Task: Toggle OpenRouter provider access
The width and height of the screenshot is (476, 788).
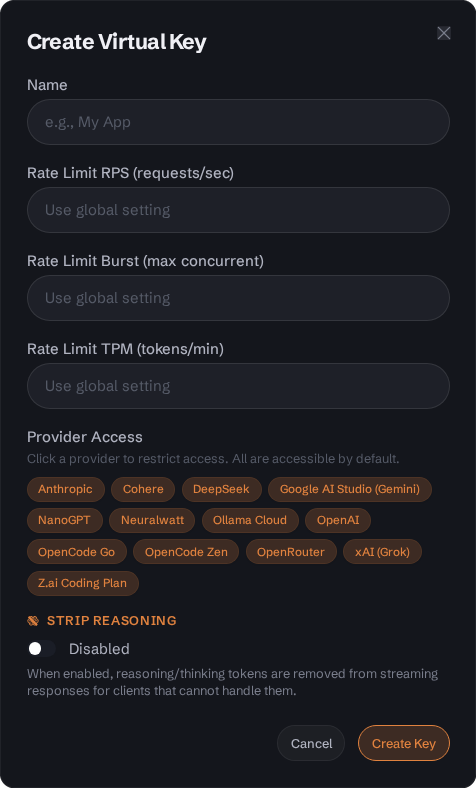Action: pyautogui.click(x=291, y=552)
